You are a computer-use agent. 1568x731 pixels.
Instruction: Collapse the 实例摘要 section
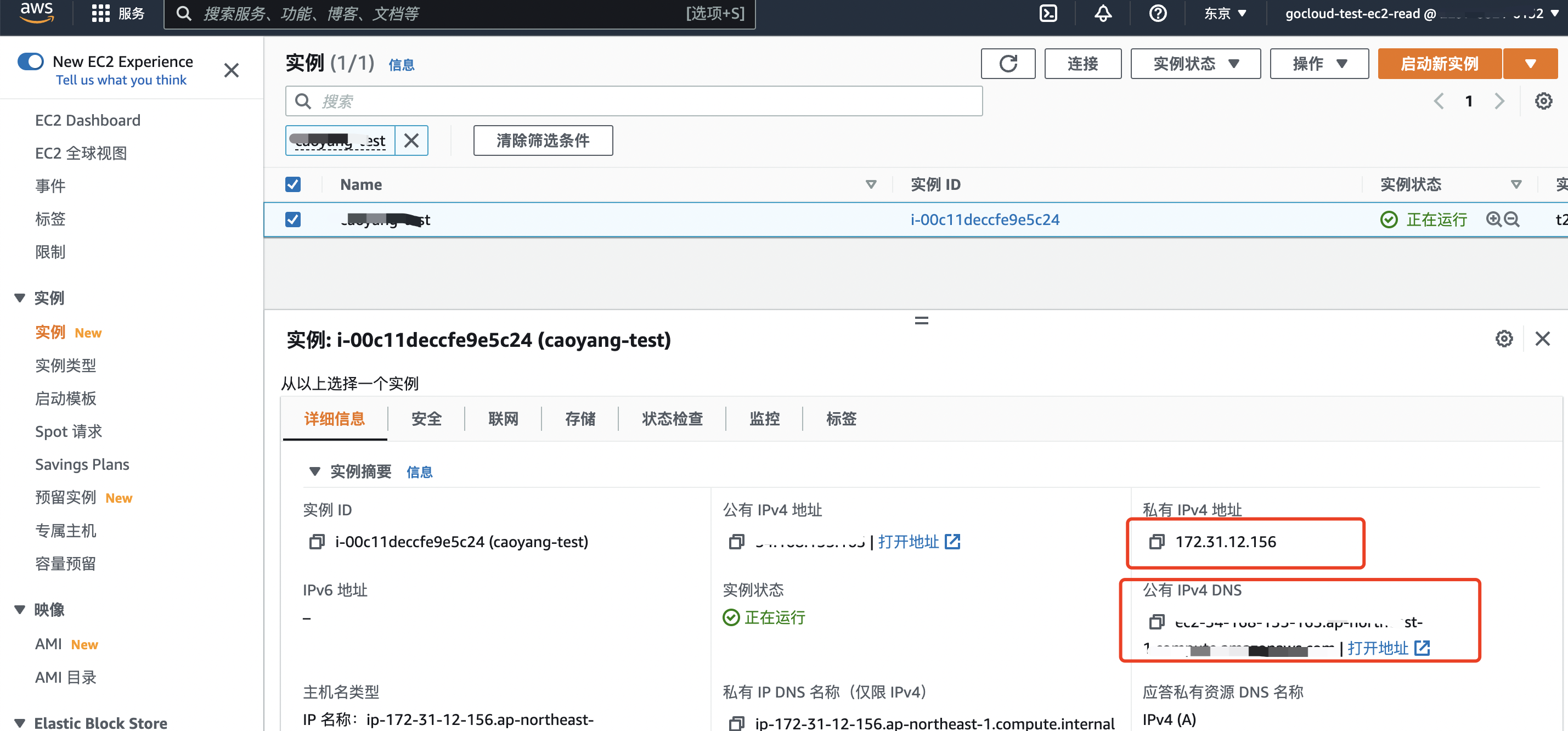click(x=315, y=472)
